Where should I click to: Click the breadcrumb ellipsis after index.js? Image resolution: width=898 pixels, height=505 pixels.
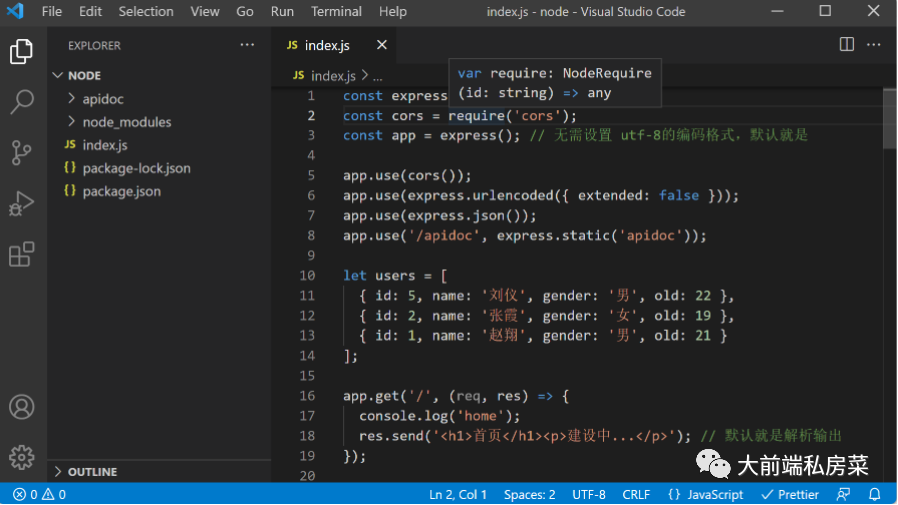tap(377, 76)
